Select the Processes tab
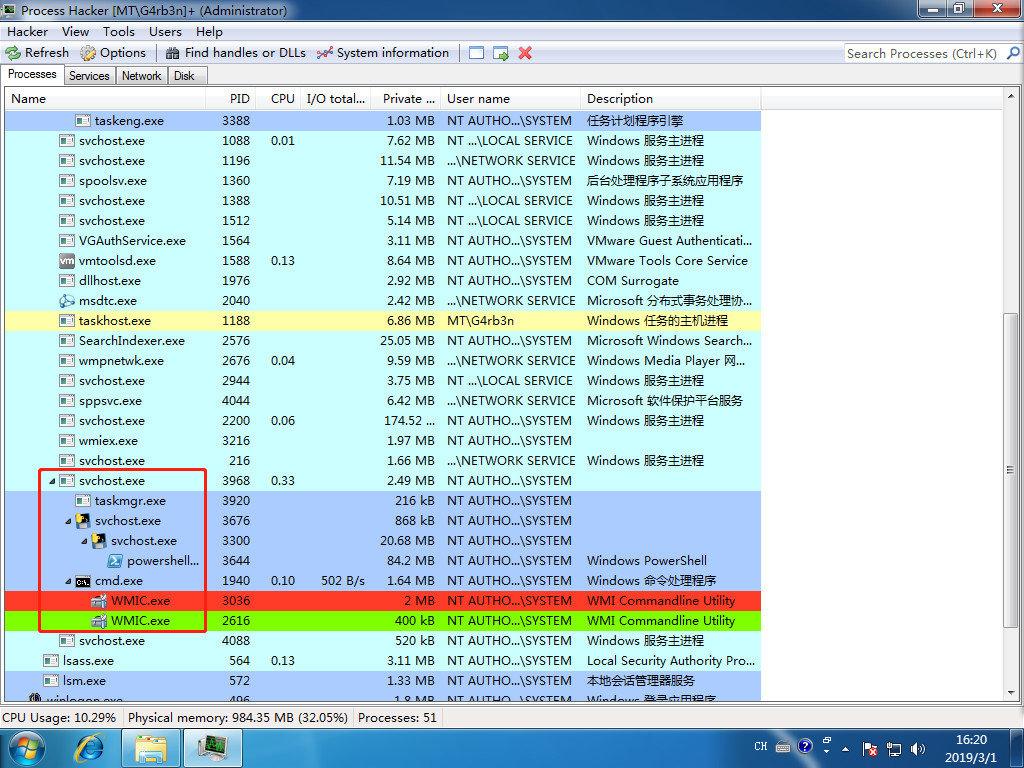Screen dimensions: 1024x768 click(32, 74)
